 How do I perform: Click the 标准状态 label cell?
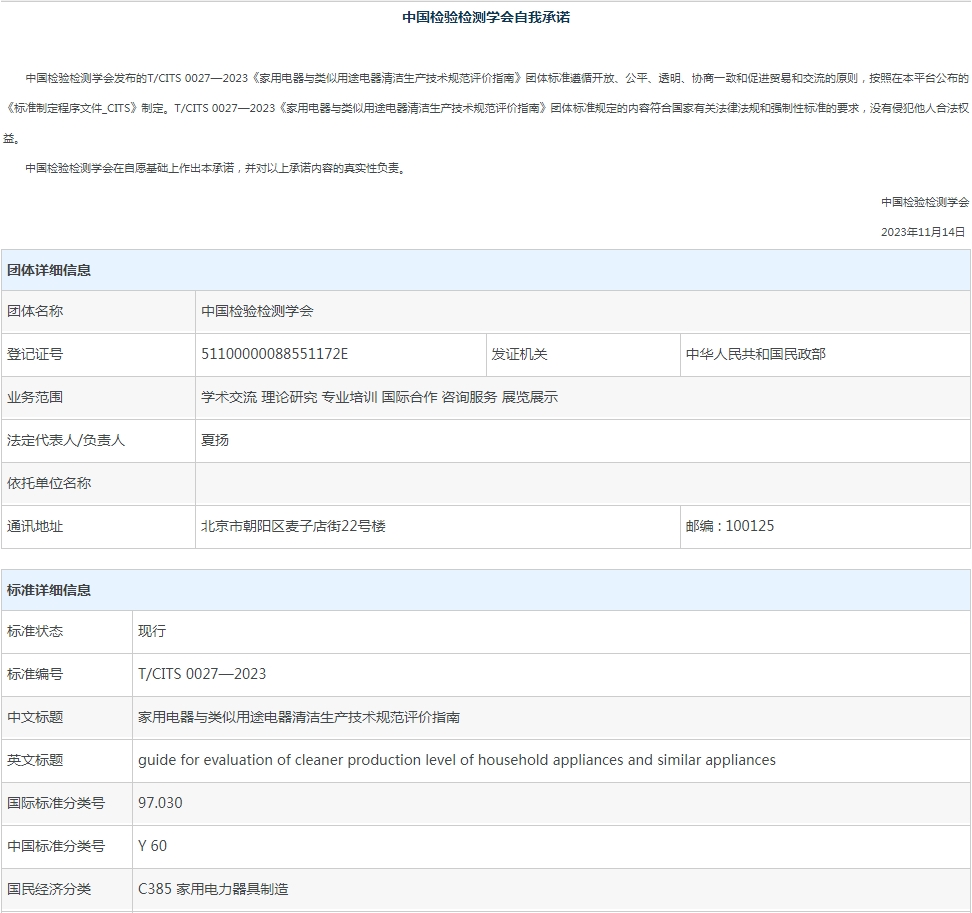[x=67, y=632]
